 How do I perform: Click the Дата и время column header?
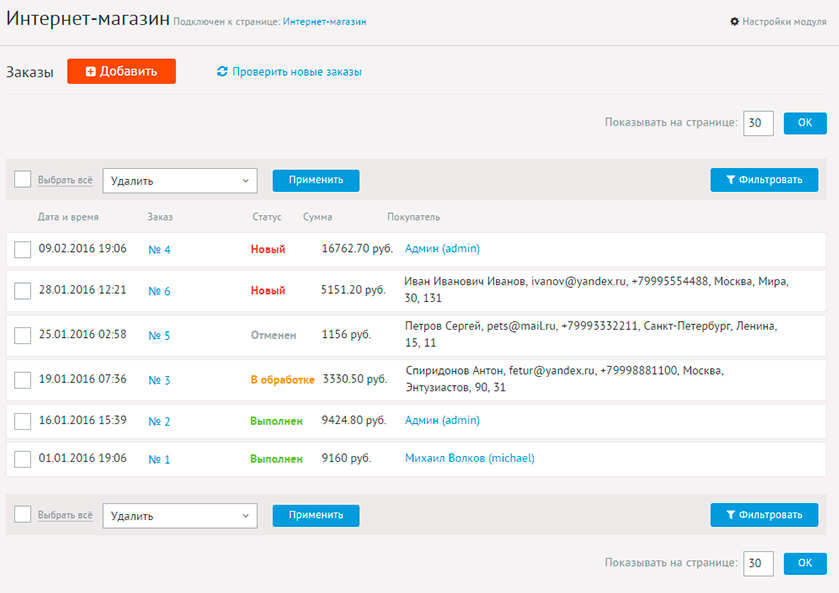[x=68, y=217]
